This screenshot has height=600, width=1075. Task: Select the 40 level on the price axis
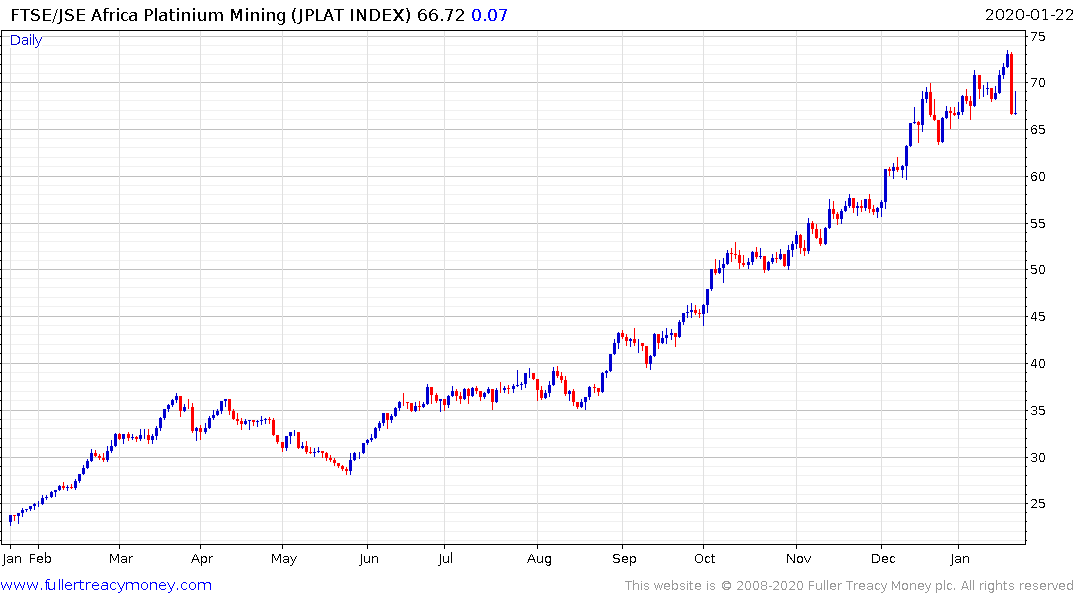pyautogui.click(x=1038, y=364)
